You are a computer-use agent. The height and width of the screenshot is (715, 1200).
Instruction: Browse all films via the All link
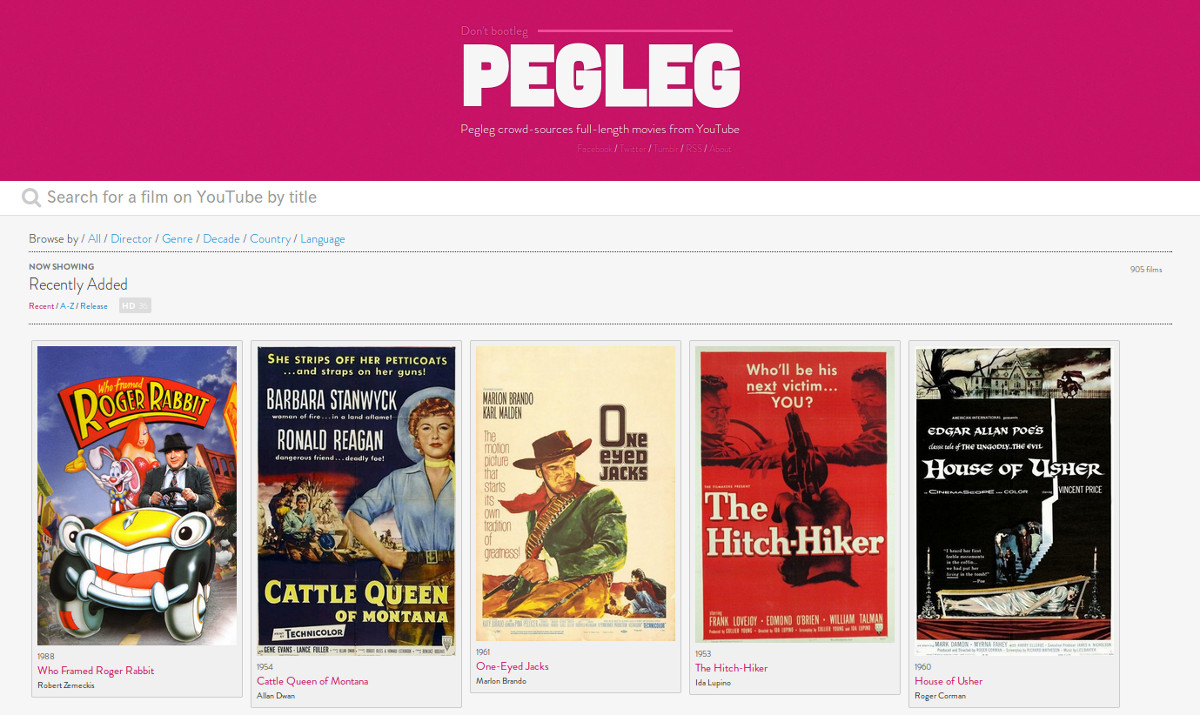click(94, 239)
